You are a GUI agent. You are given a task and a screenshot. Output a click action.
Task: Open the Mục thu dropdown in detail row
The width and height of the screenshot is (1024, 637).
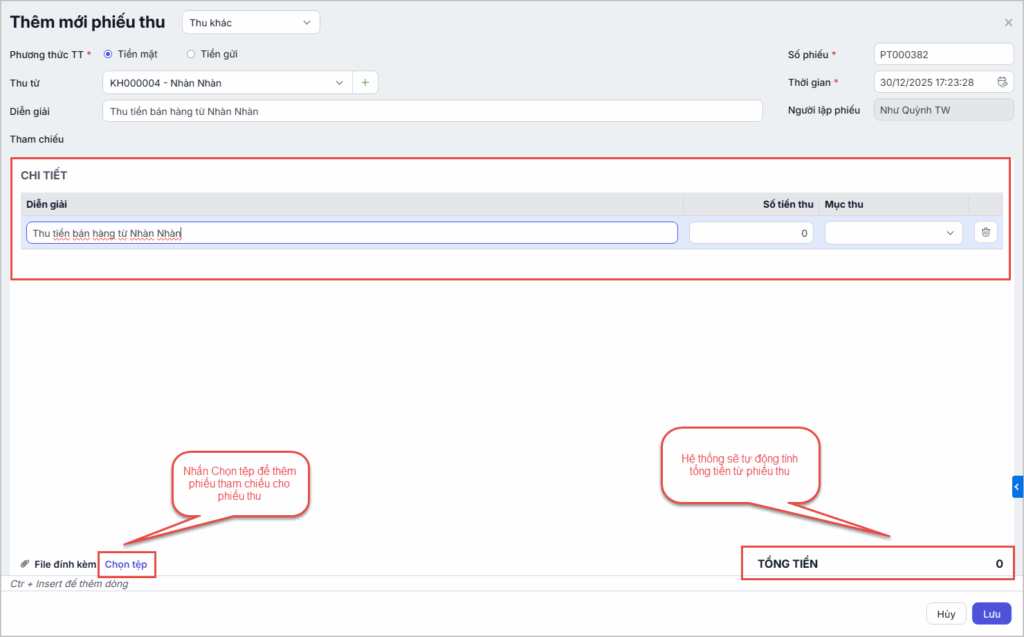pos(893,233)
